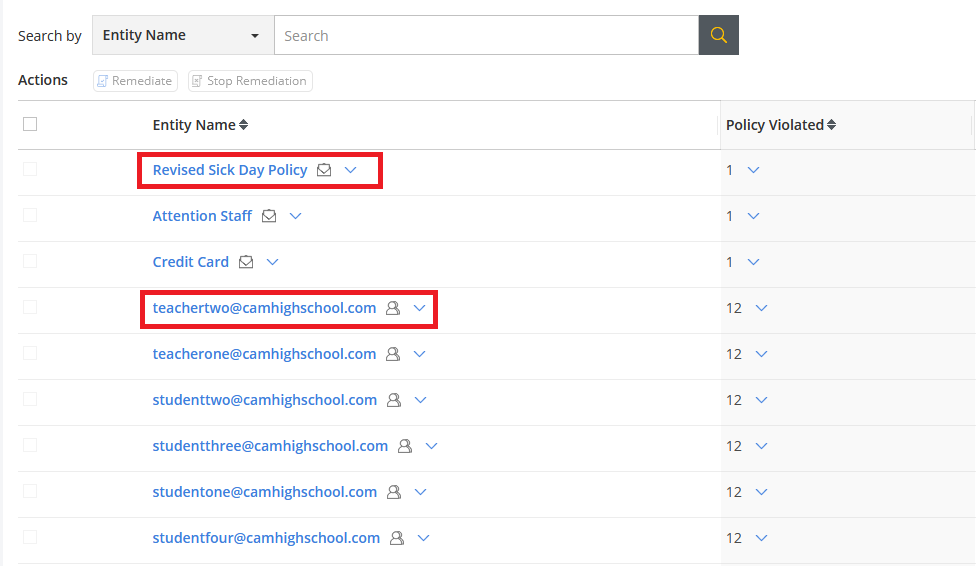Click the Remediate action button
Viewport: 976px width, 566px height.
[x=135, y=81]
